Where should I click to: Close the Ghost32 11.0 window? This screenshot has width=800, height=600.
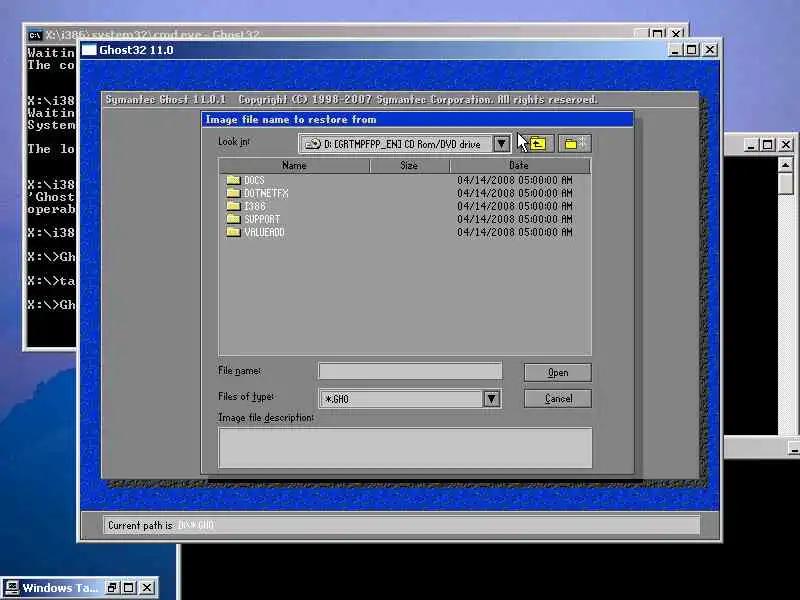710,50
